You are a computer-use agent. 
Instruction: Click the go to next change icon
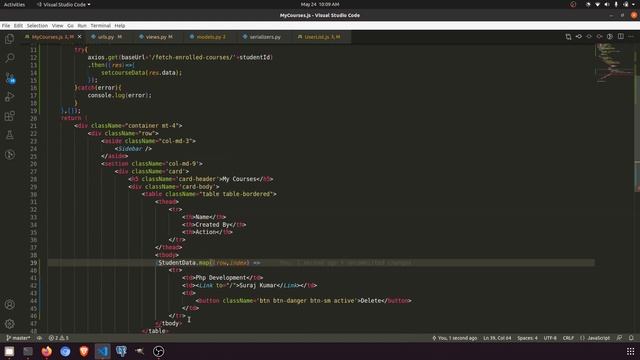pyautogui.click(x=589, y=37)
